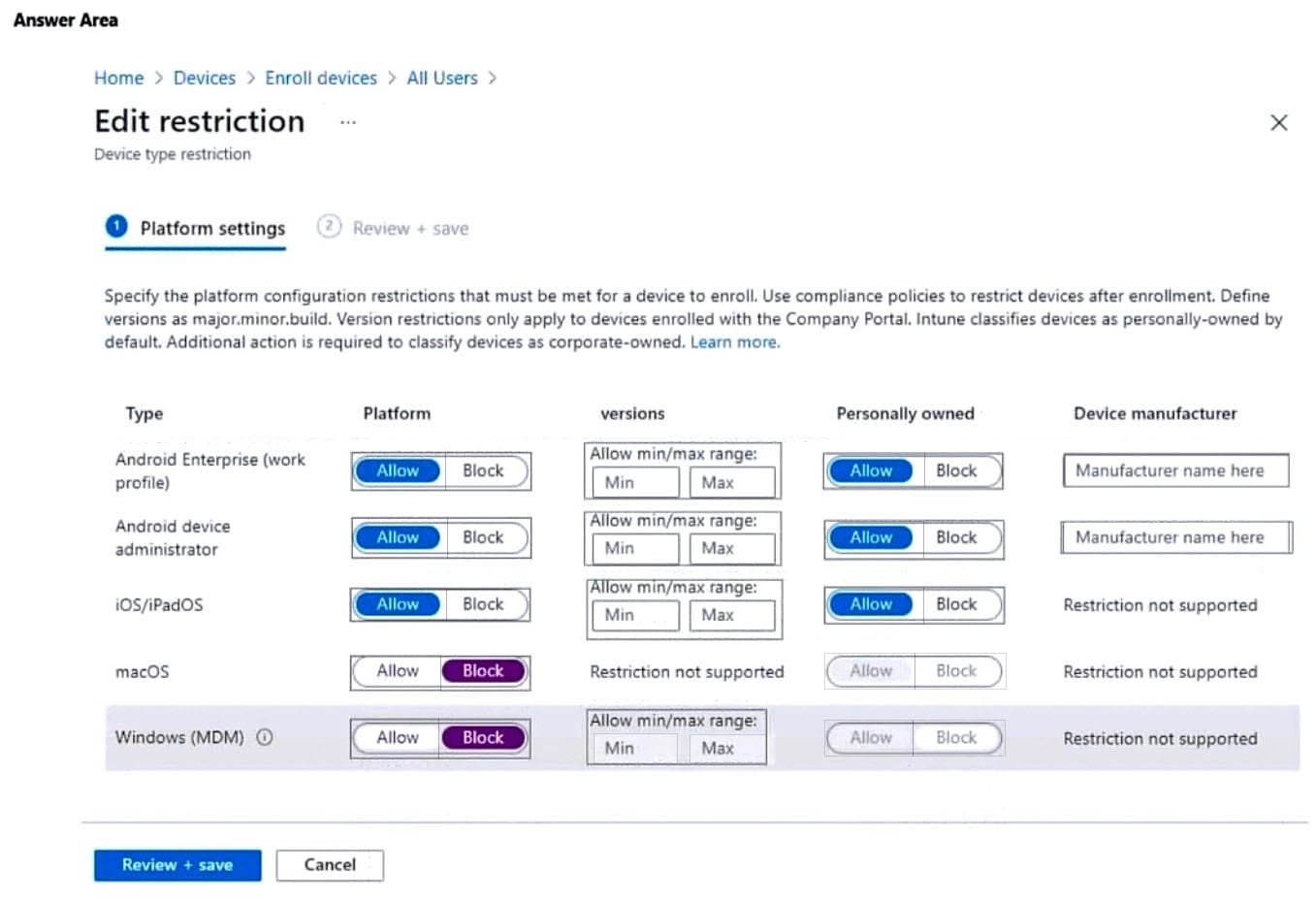Viewport: 1316px width, 903px height.
Task: Navigate to Enroll devices breadcrumb
Action: (x=321, y=78)
